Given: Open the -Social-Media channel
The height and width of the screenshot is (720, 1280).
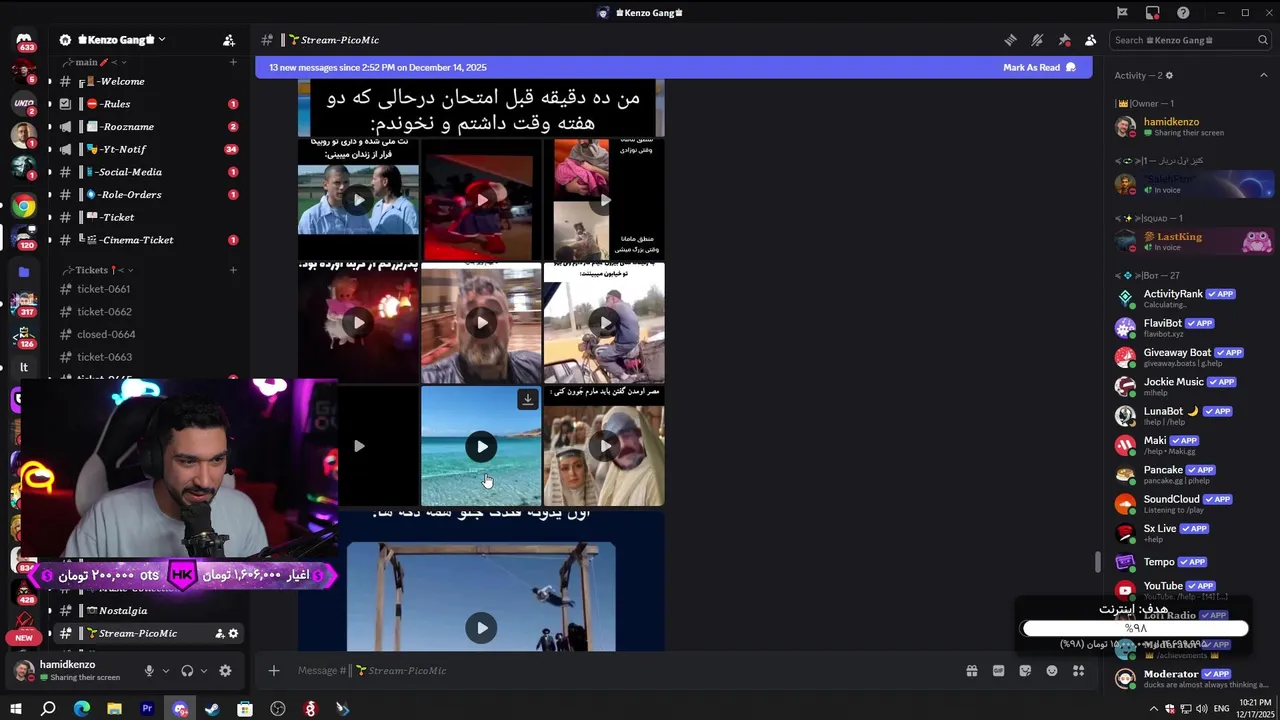Looking at the screenshot, I should tap(145, 172).
